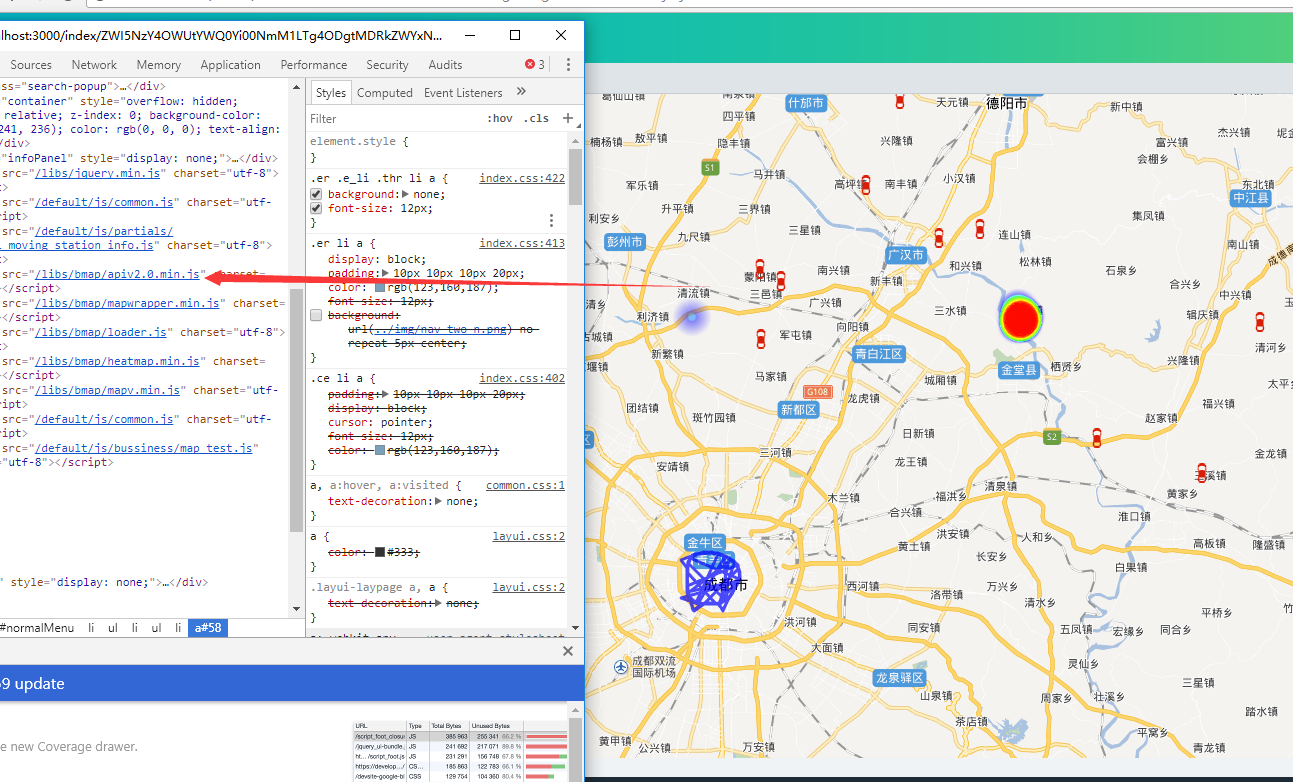Click the car marker near the S2 road
Screen dimensions: 1293x782
[1096, 437]
